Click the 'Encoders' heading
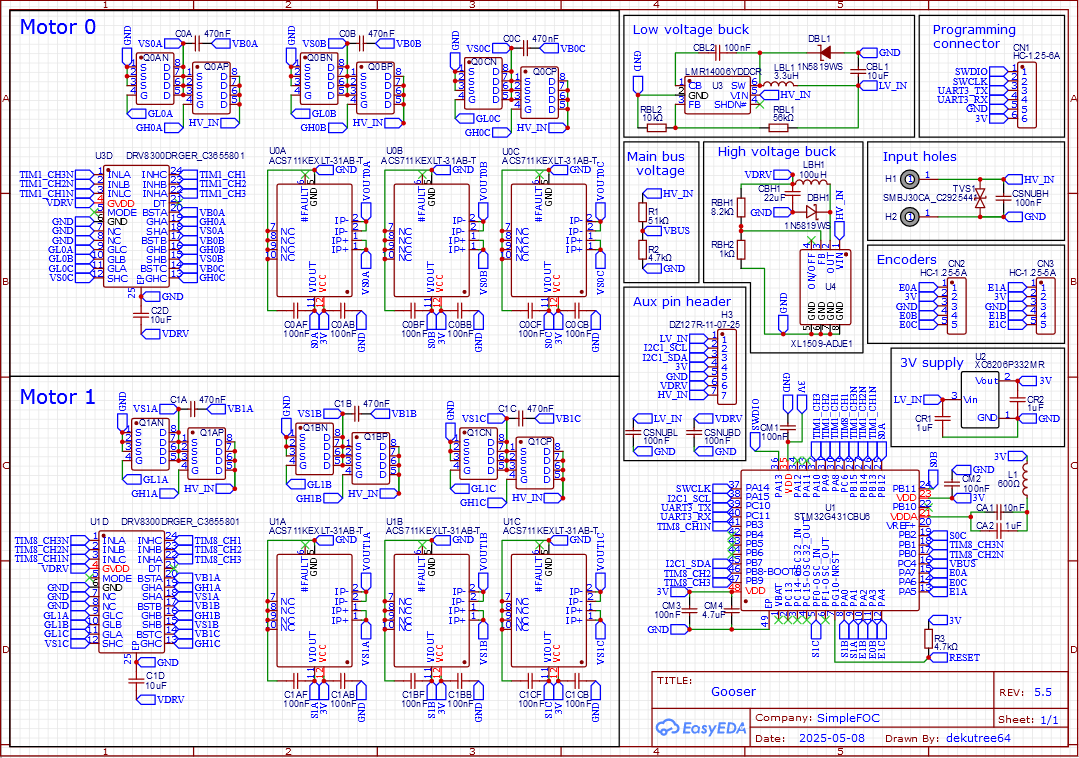Image resolution: width=1079 pixels, height=758 pixels. [x=906, y=259]
